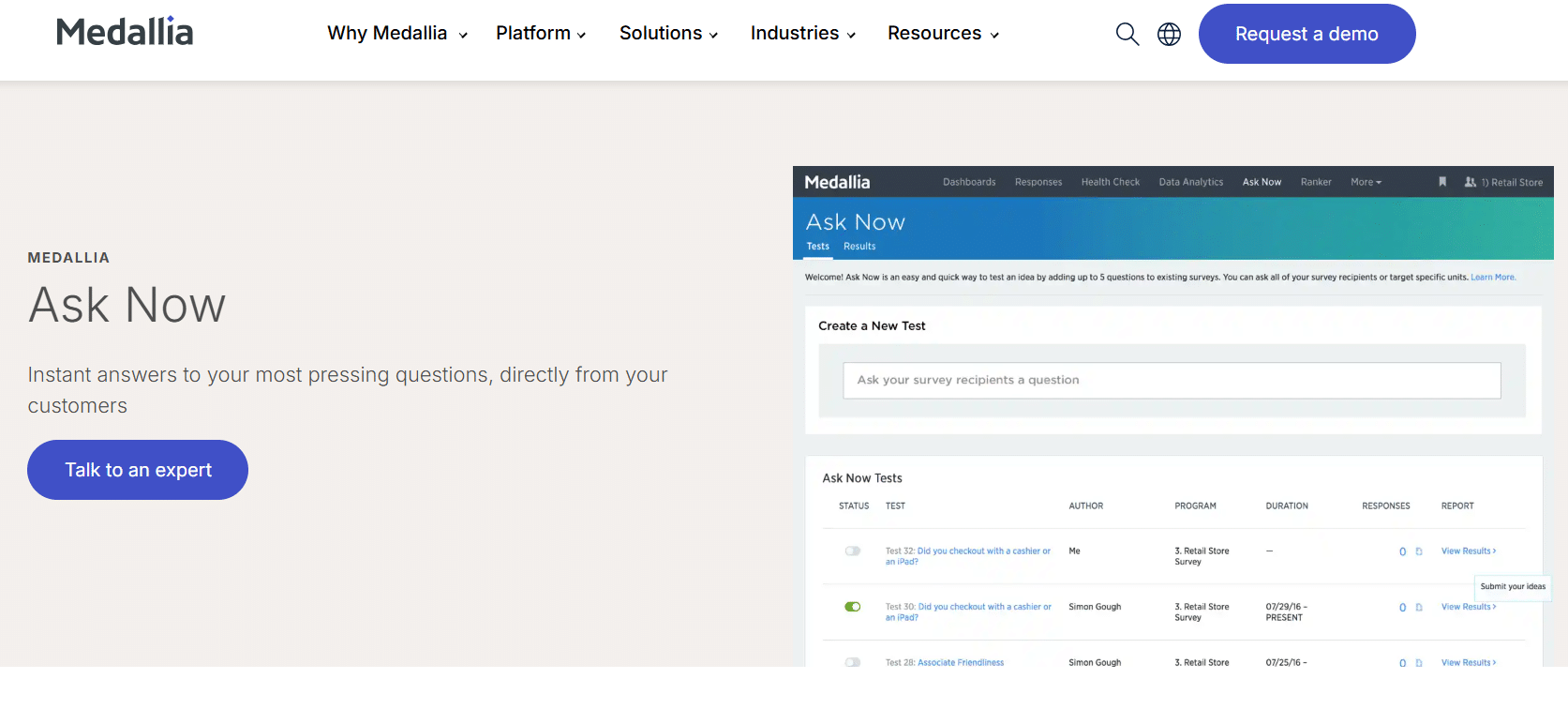Click the bookmark icon in the app bar

(1442, 182)
